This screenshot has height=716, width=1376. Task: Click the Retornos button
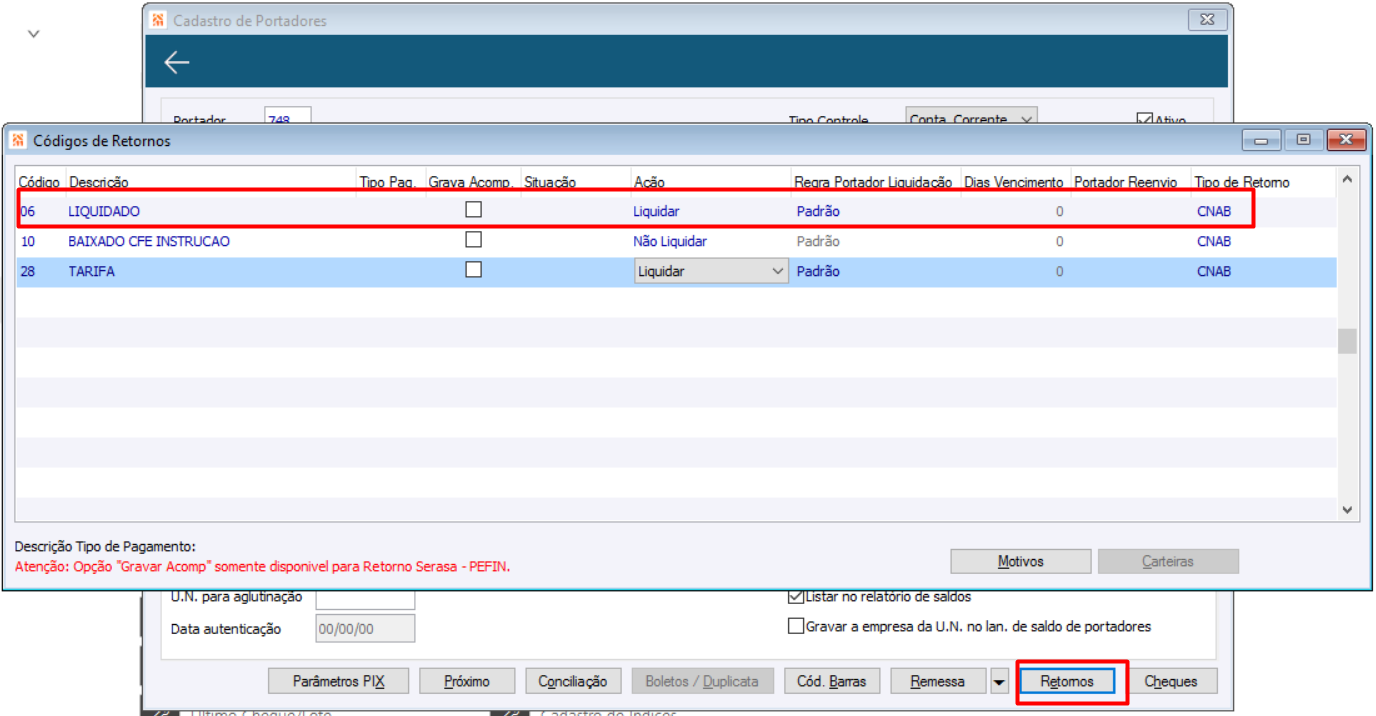(1067, 682)
